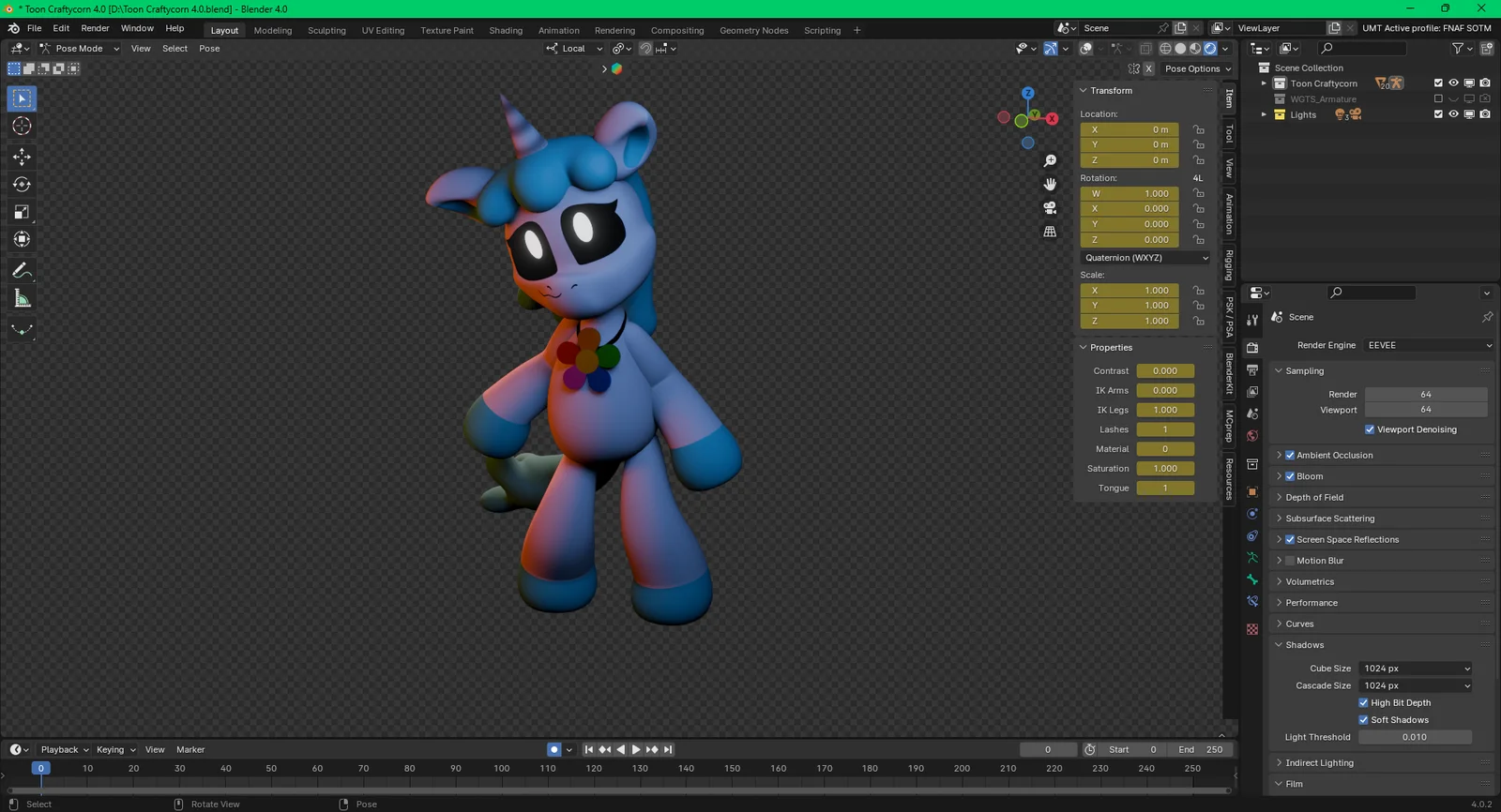The width and height of the screenshot is (1501, 812).
Task: Choose the Scale tool
Action: 22,213
